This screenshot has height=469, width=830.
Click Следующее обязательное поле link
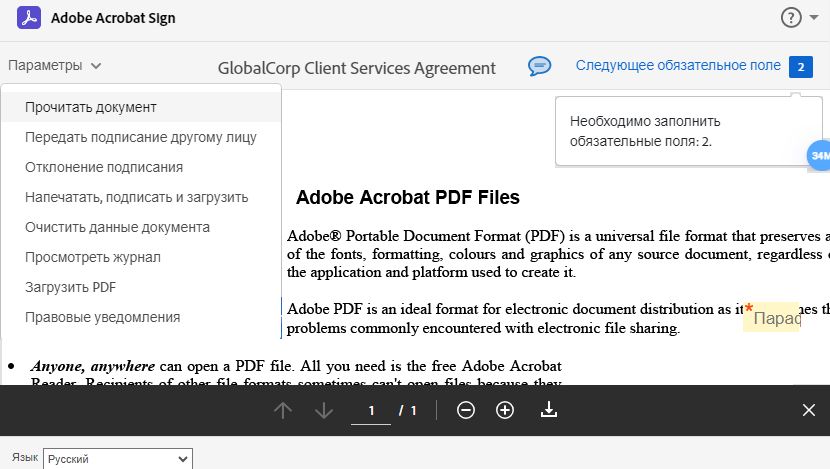tap(678, 66)
